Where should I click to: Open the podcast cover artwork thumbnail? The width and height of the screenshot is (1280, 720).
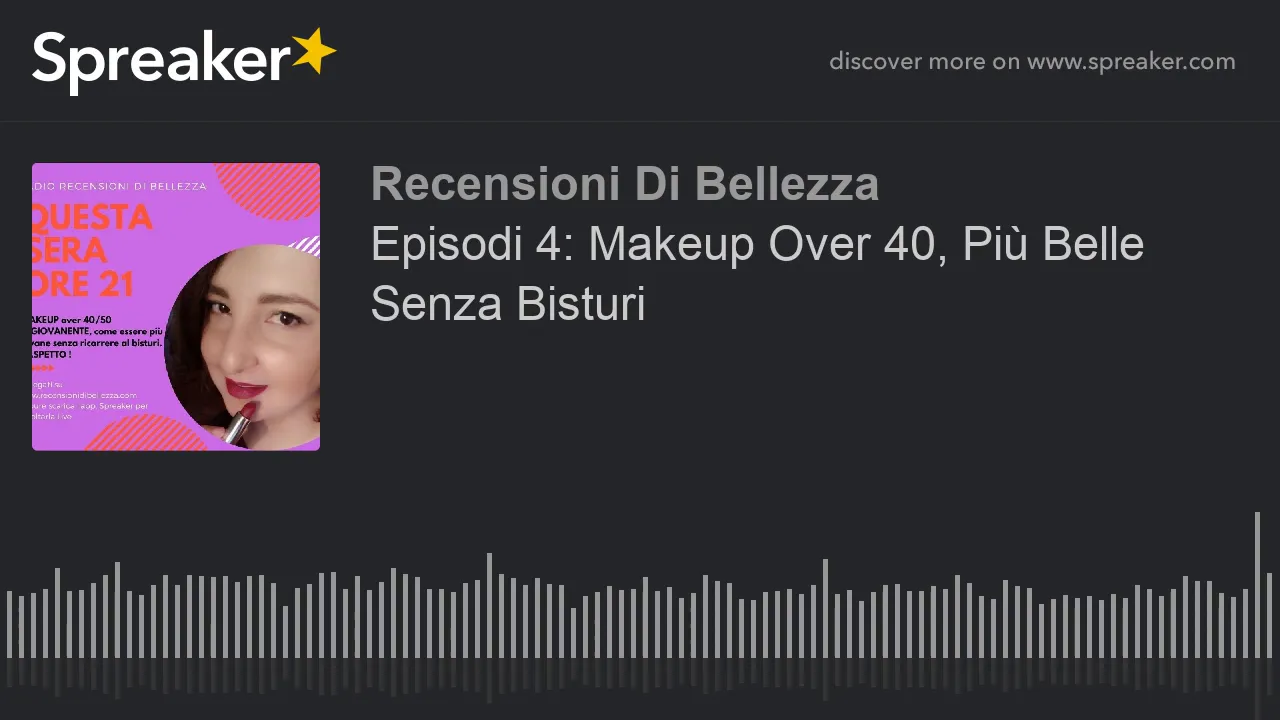pyautogui.click(x=176, y=307)
